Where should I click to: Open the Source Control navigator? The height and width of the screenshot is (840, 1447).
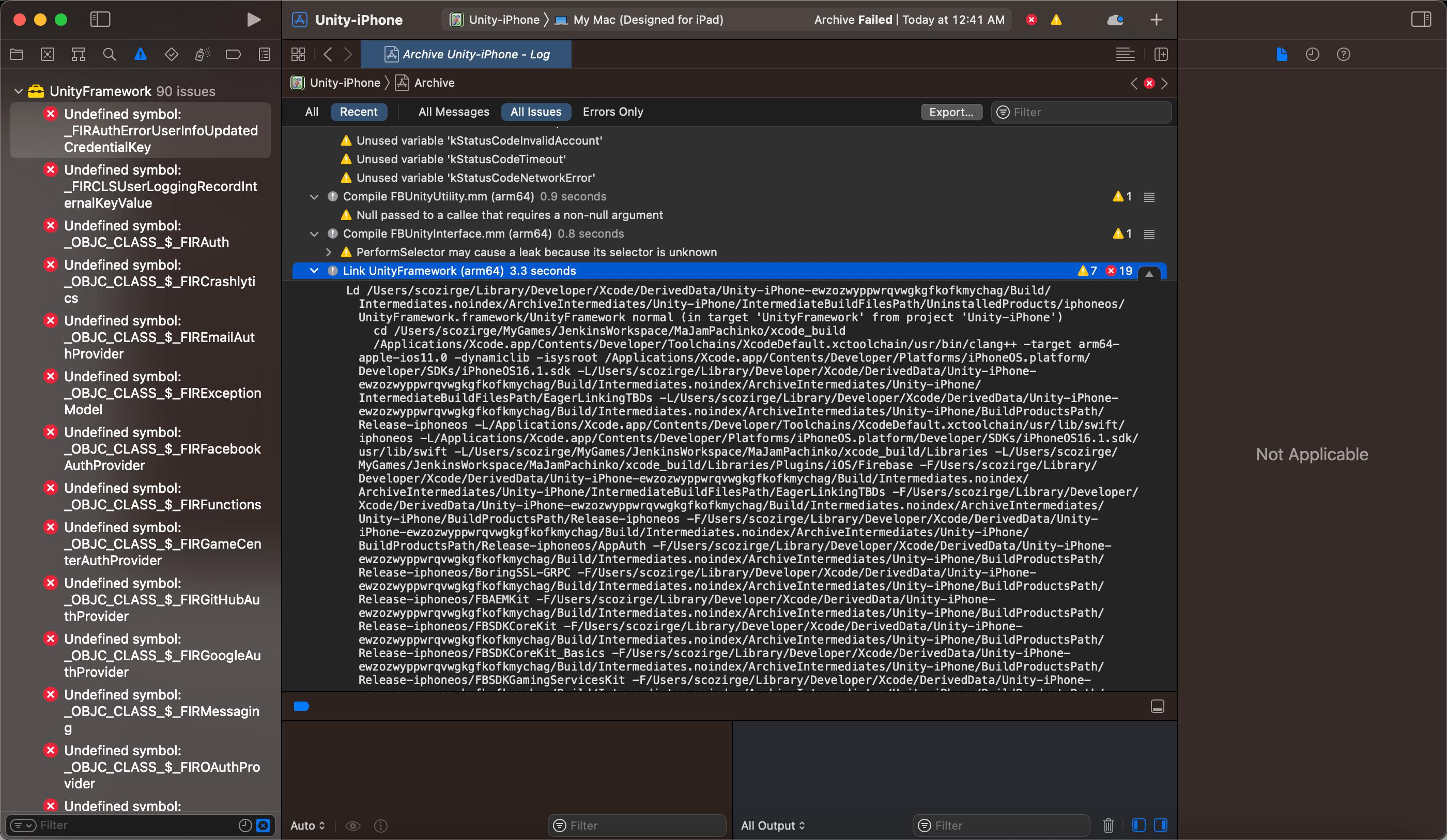[48, 55]
